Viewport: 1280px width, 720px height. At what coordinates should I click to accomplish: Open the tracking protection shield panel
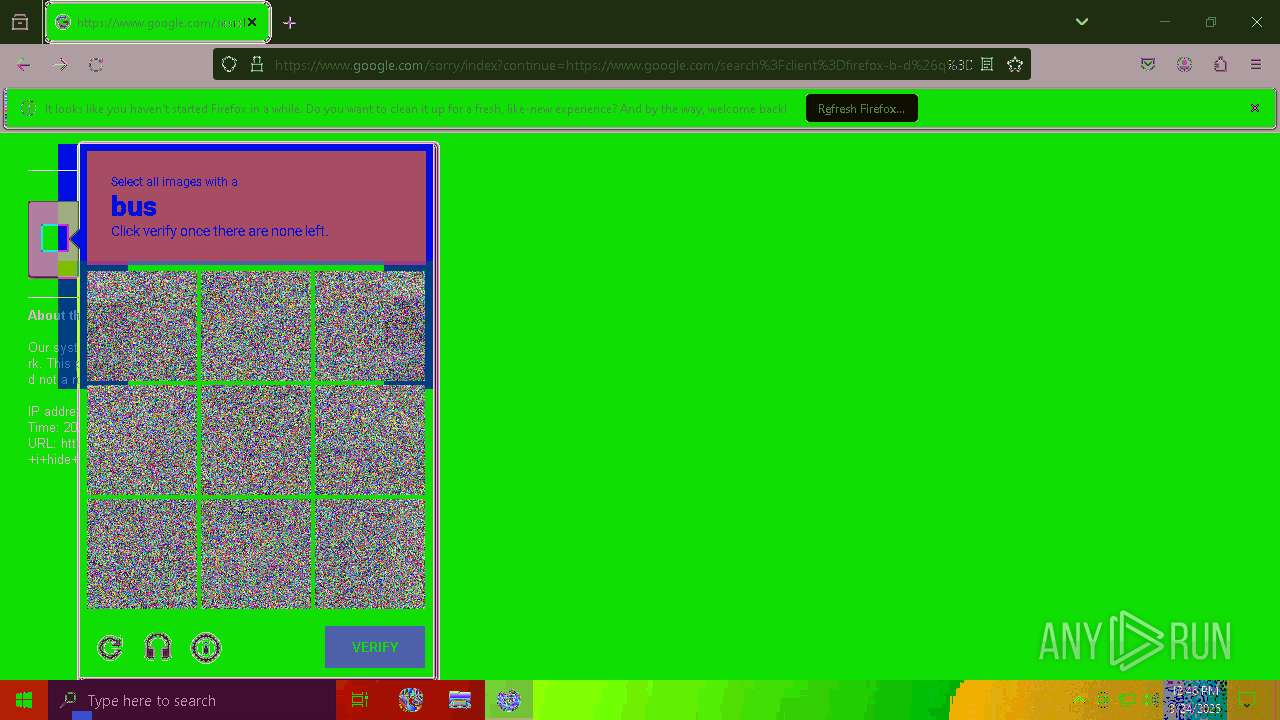[x=229, y=64]
